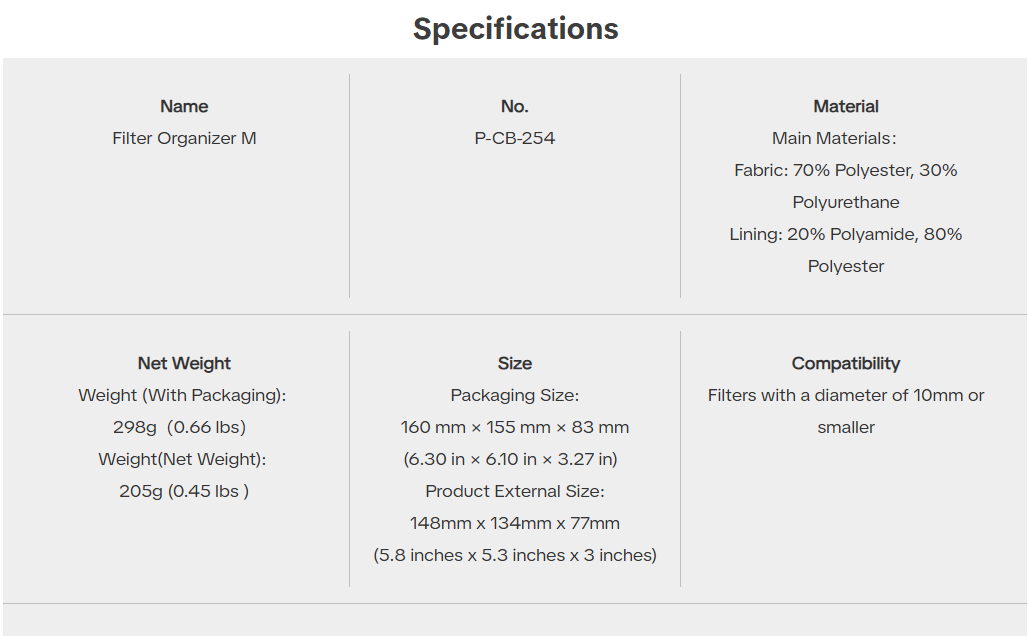Click the Filters with a diameter text

coord(846,395)
